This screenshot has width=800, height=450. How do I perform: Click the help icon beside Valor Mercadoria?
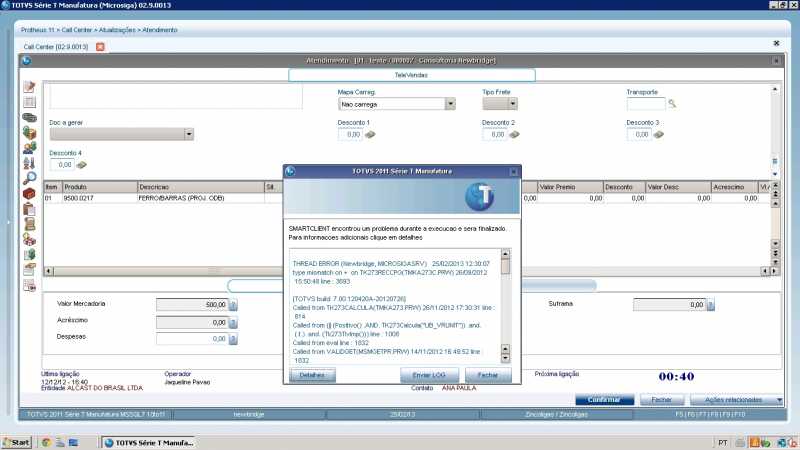(233, 305)
